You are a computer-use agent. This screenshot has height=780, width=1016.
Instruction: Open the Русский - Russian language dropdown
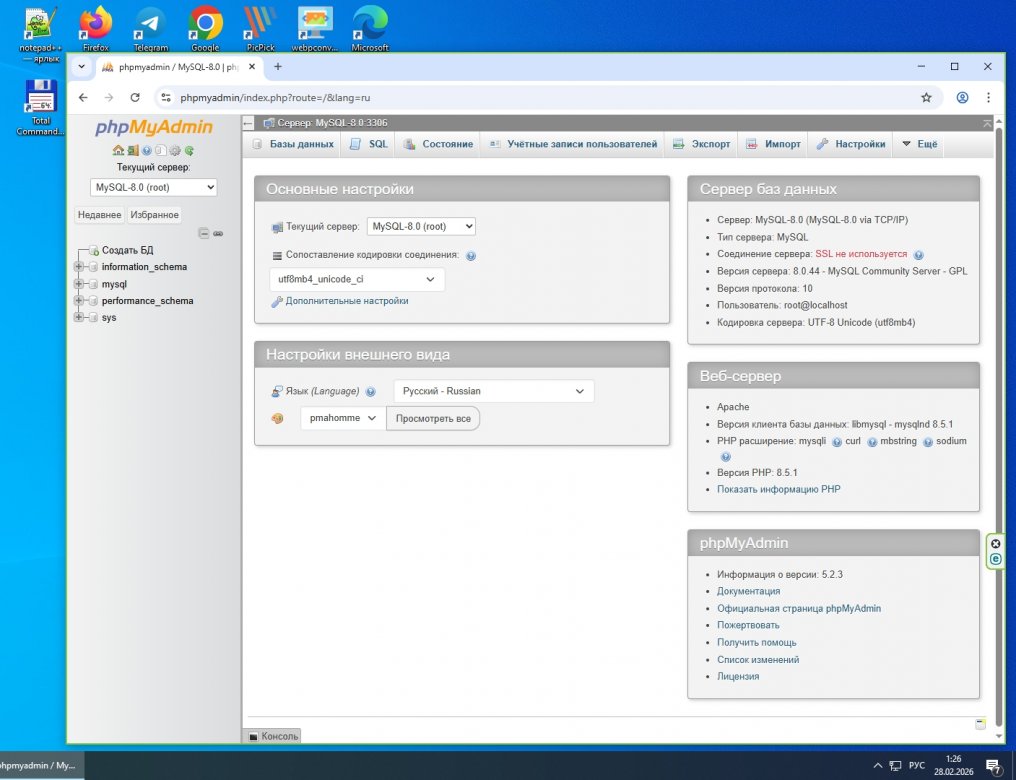(x=494, y=391)
